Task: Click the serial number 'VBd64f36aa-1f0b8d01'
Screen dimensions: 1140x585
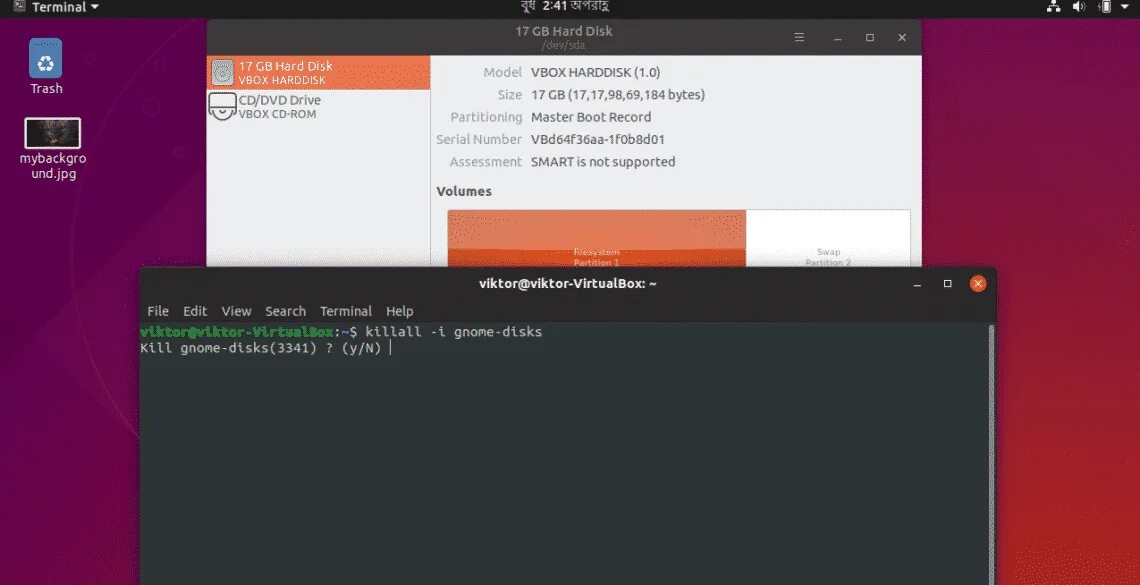Action: [598, 140]
